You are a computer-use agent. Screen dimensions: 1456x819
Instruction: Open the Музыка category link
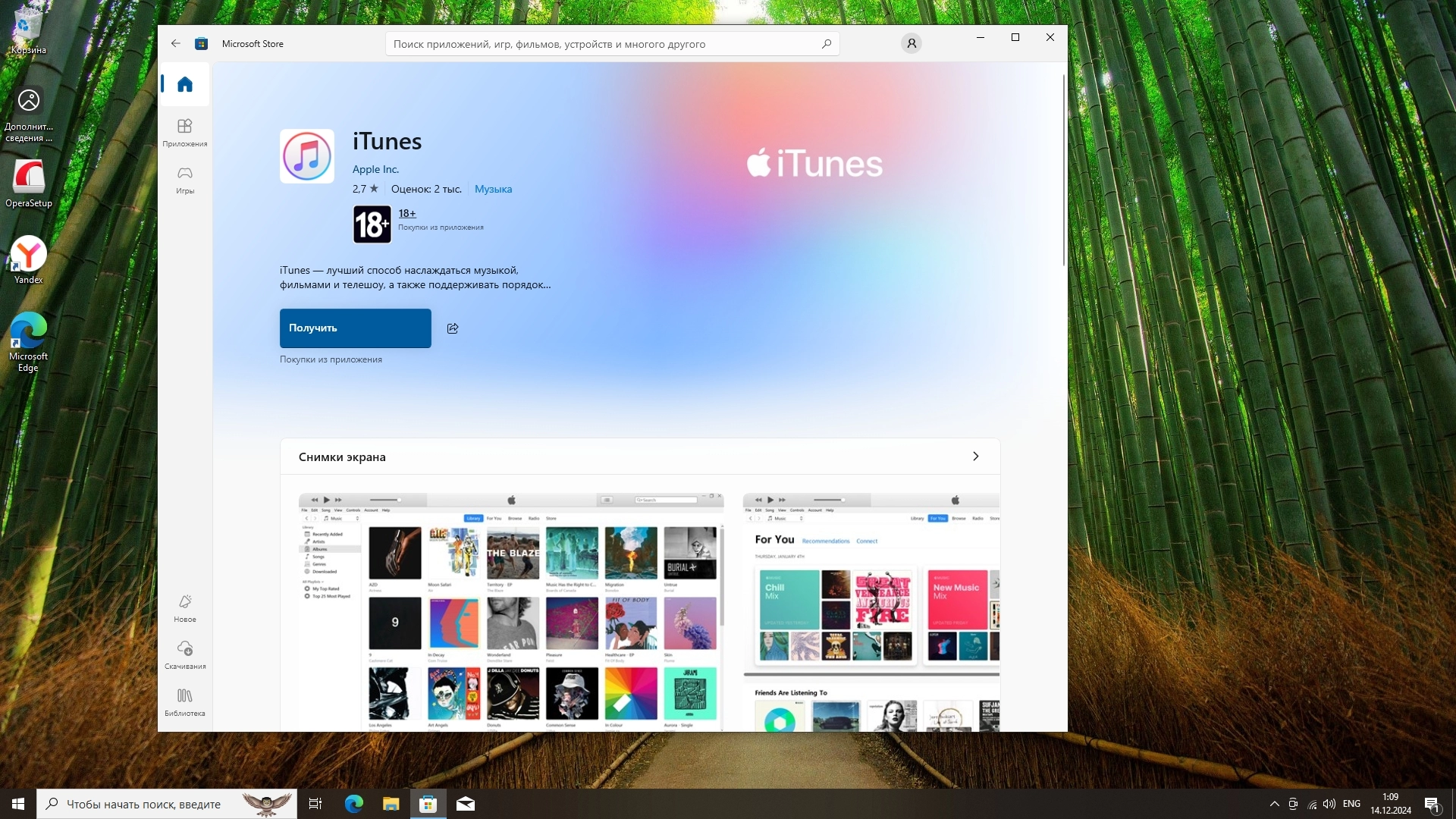[x=493, y=189]
